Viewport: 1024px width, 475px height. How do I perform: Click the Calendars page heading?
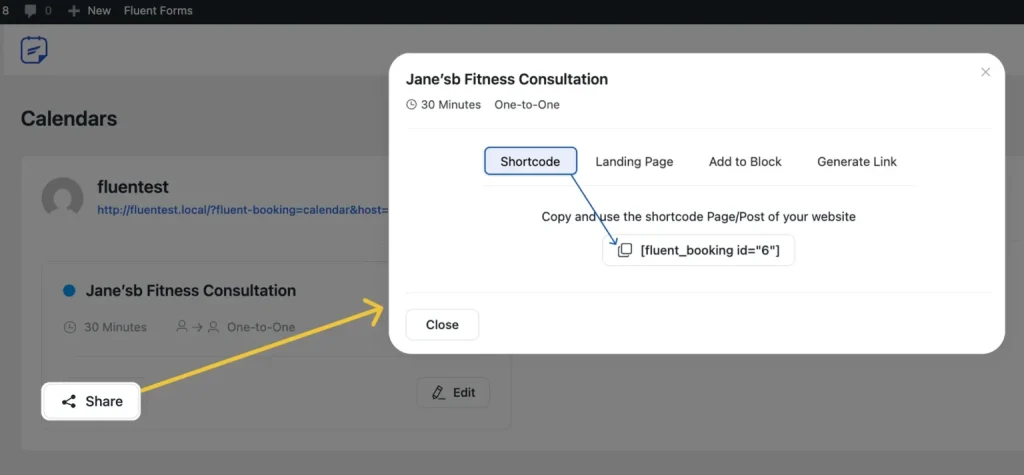coord(69,118)
